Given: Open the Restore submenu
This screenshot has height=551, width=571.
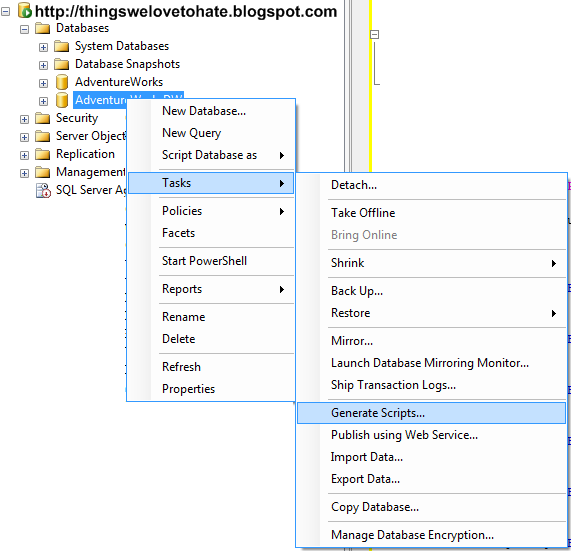Looking at the screenshot, I should [432, 313].
